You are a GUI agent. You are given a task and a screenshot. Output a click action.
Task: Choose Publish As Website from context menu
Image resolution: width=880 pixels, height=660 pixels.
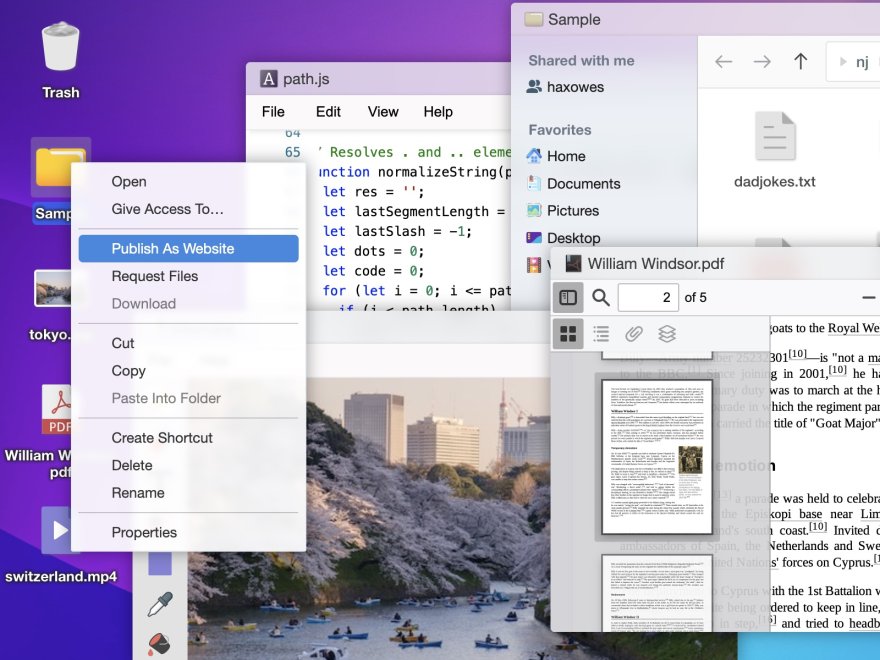point(188,249)
